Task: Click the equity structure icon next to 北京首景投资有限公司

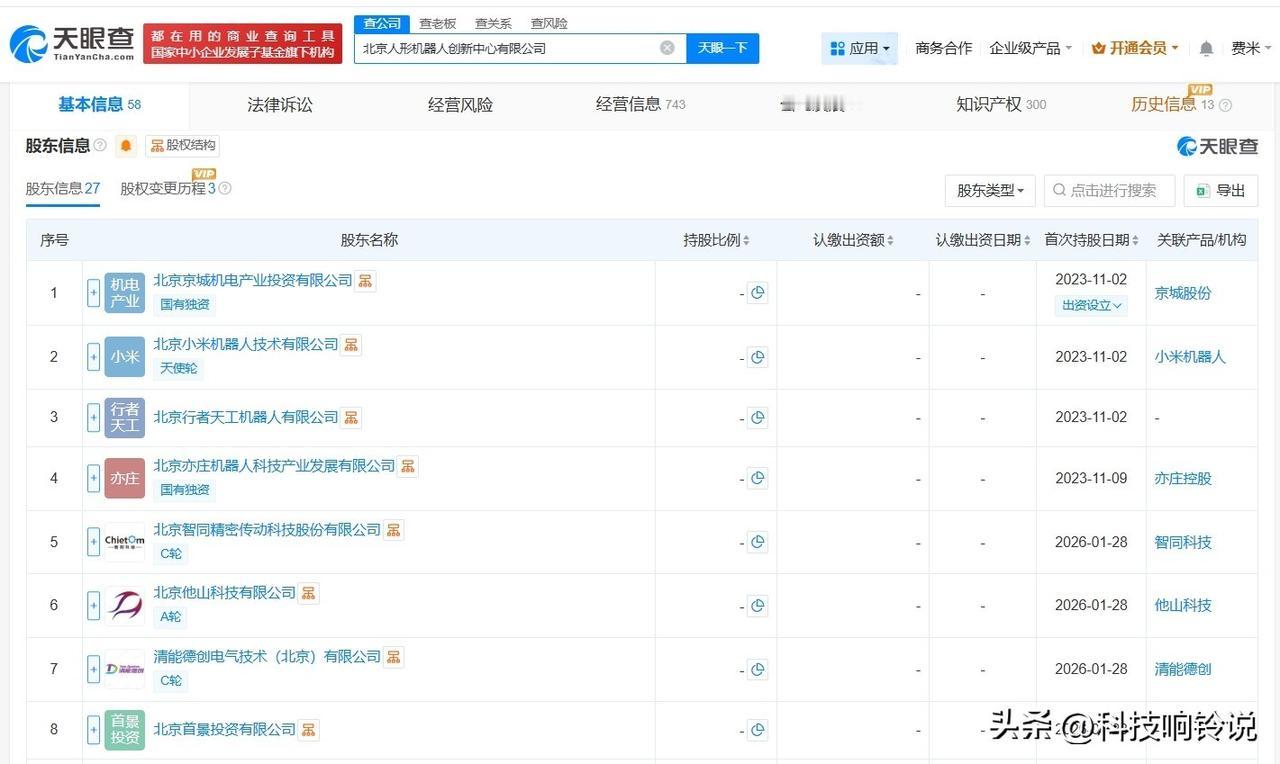Action: 309,729
